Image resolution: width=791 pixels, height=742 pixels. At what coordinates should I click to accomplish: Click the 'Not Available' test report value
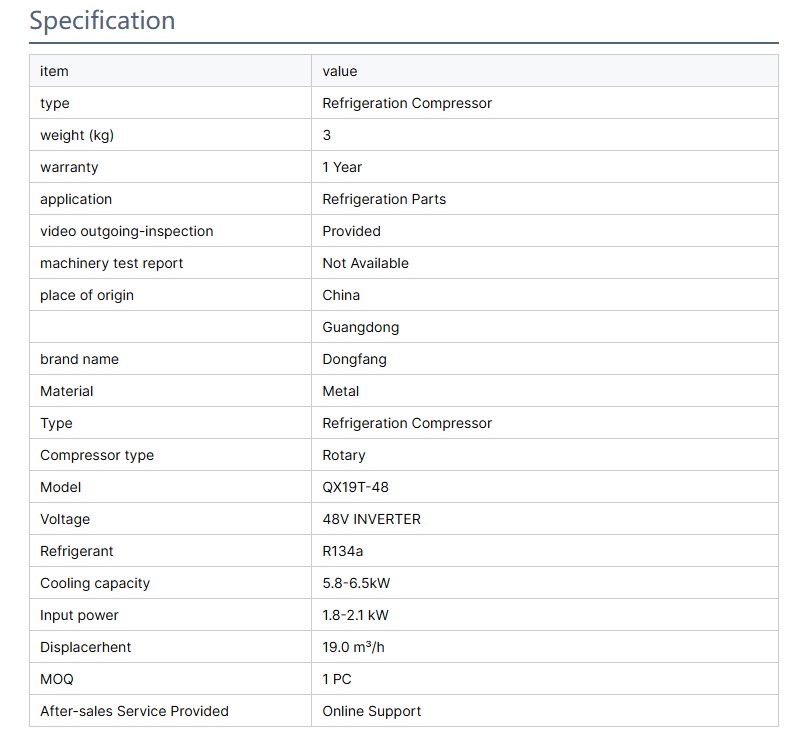[x=365, y=263]
